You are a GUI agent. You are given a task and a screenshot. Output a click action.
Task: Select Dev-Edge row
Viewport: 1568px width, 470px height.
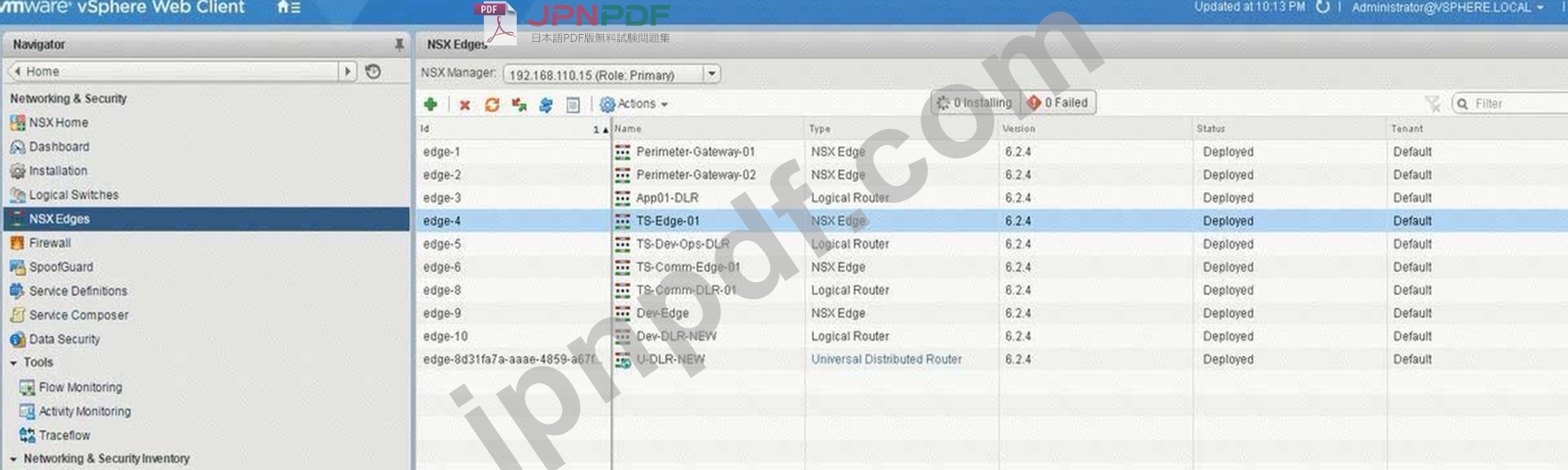coord(993,314)
